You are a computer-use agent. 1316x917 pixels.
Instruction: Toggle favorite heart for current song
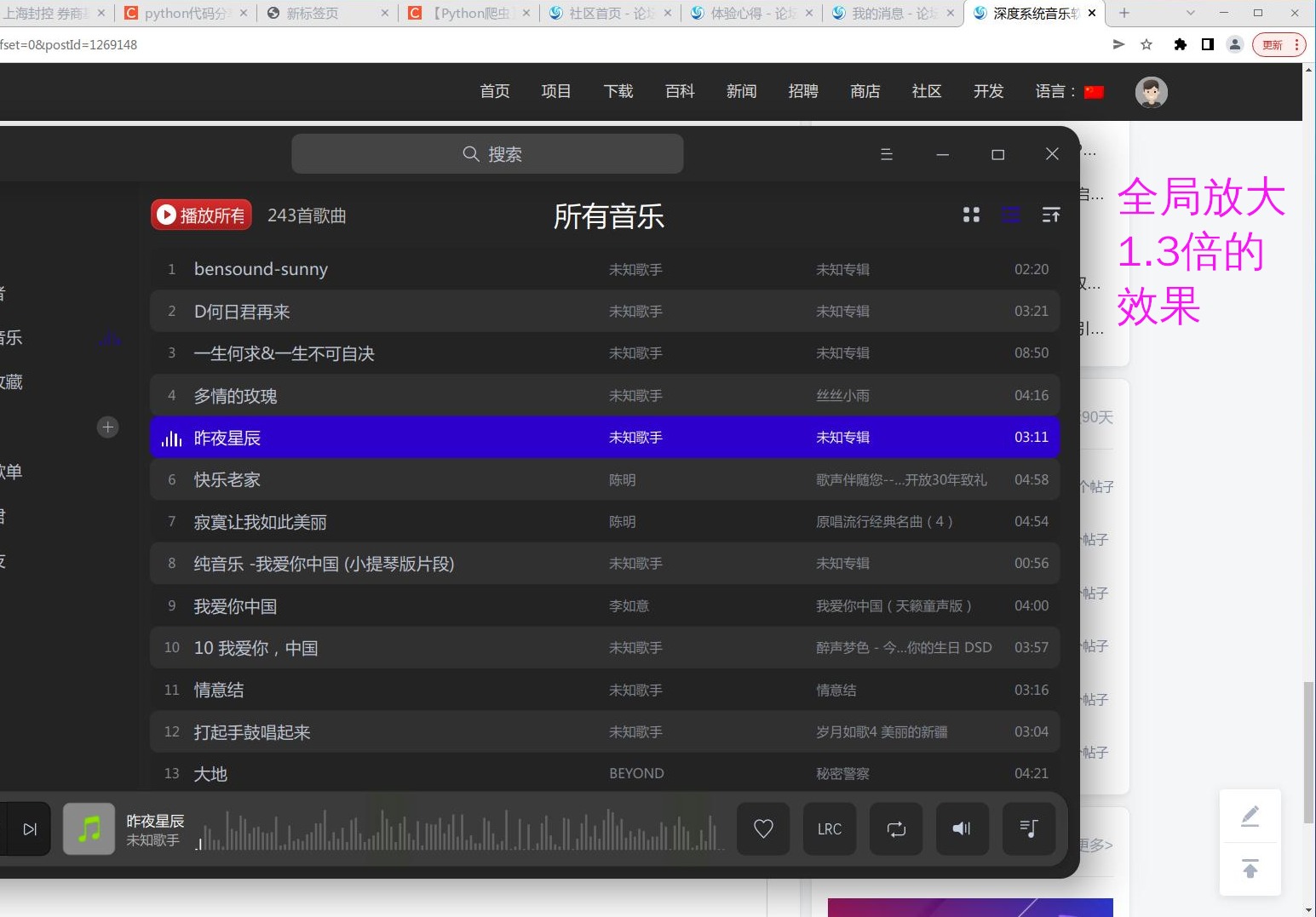[762, 828]
